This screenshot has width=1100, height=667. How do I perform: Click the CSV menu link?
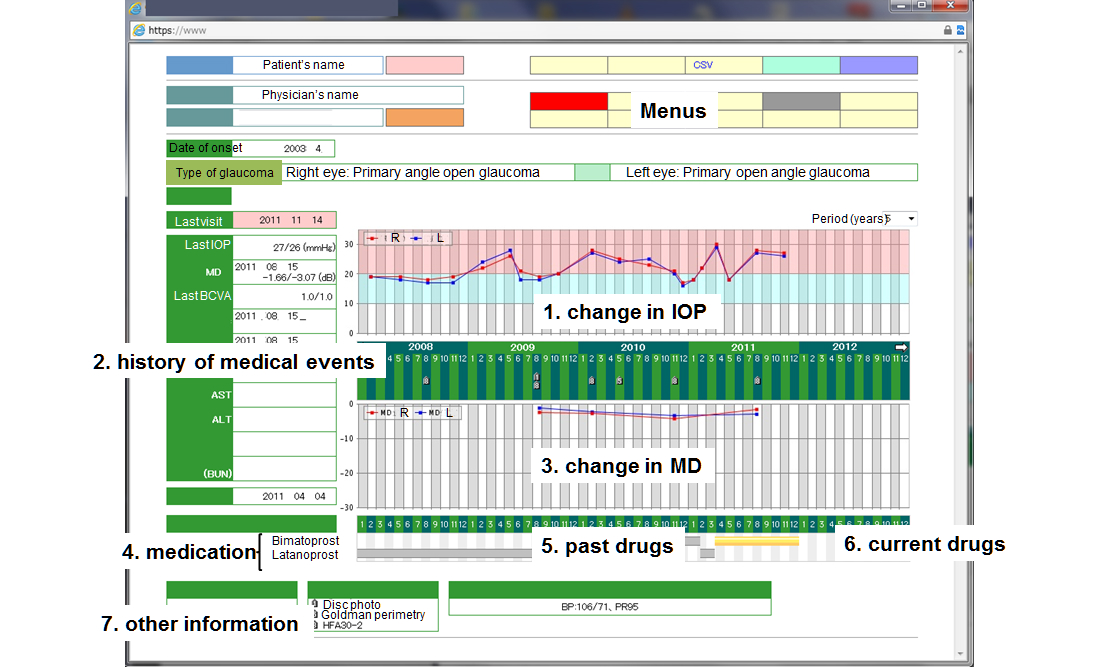click(703, 65)
